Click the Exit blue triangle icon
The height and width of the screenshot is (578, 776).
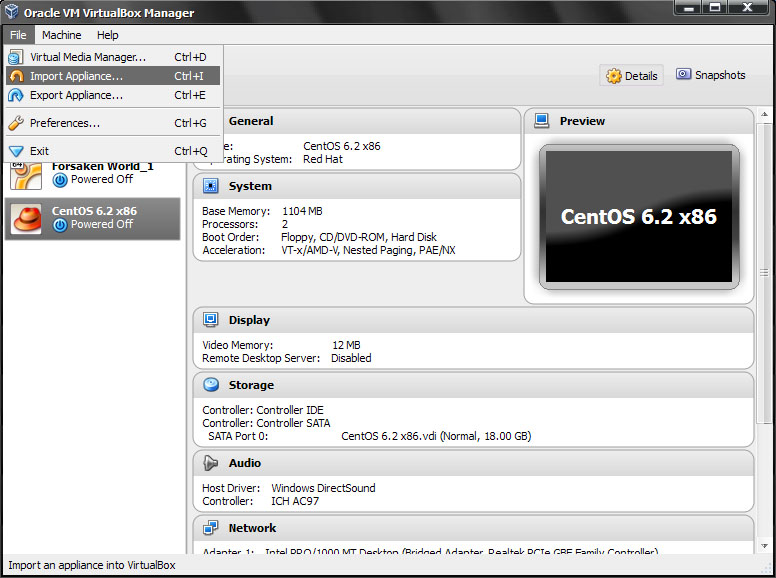coord(16,151)
